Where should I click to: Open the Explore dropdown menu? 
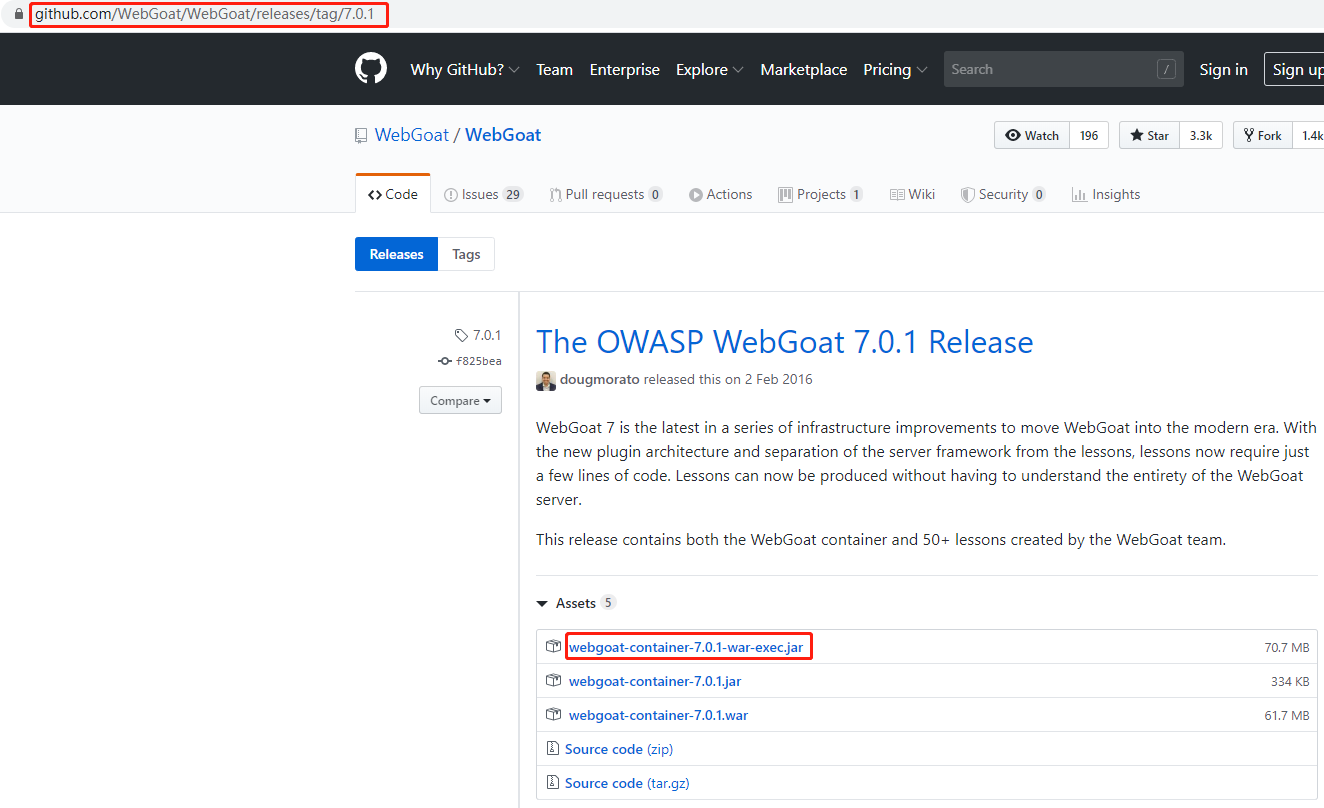[709, 69]
